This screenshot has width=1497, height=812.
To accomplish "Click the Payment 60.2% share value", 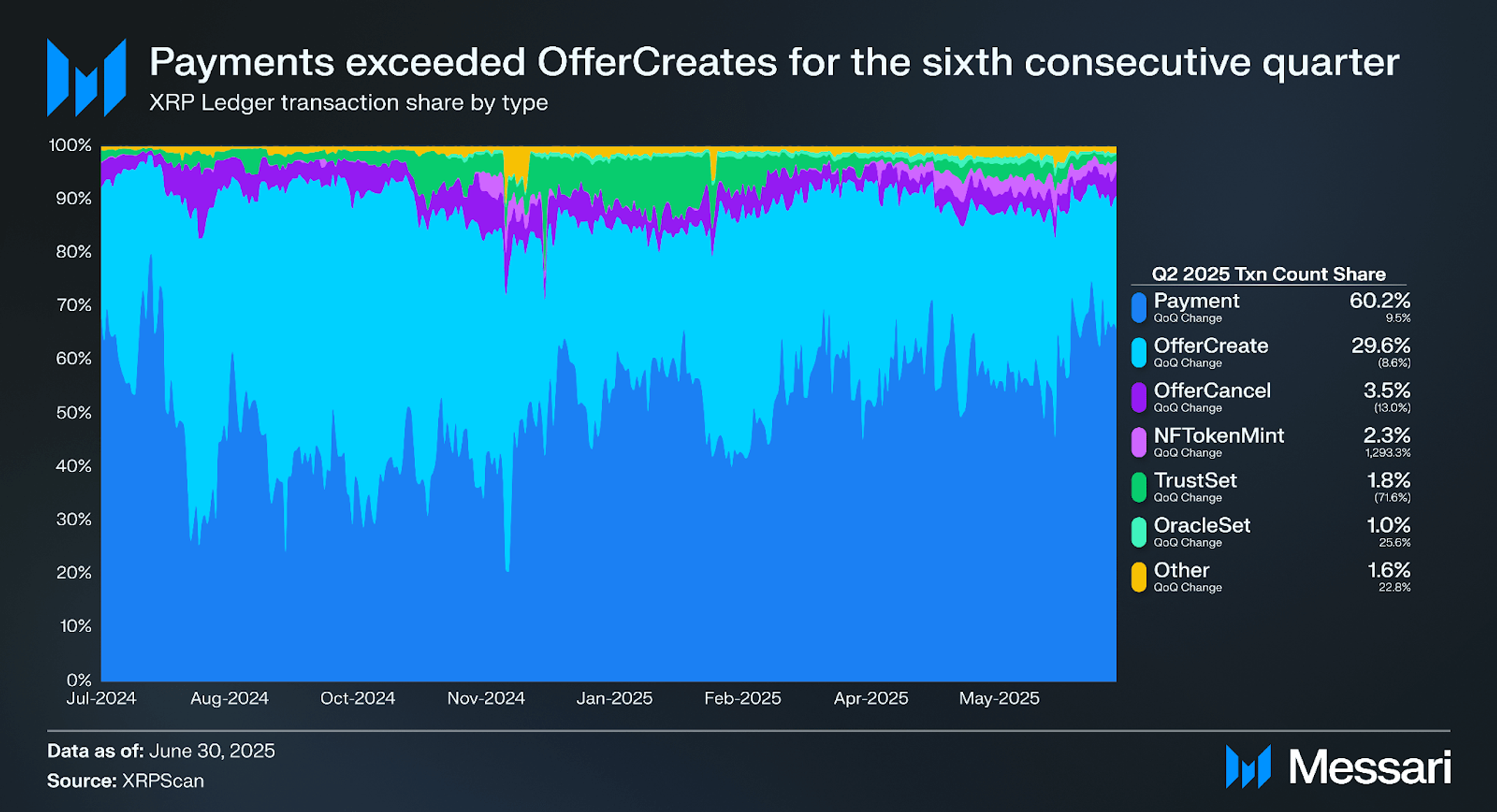I will 1380,300.
